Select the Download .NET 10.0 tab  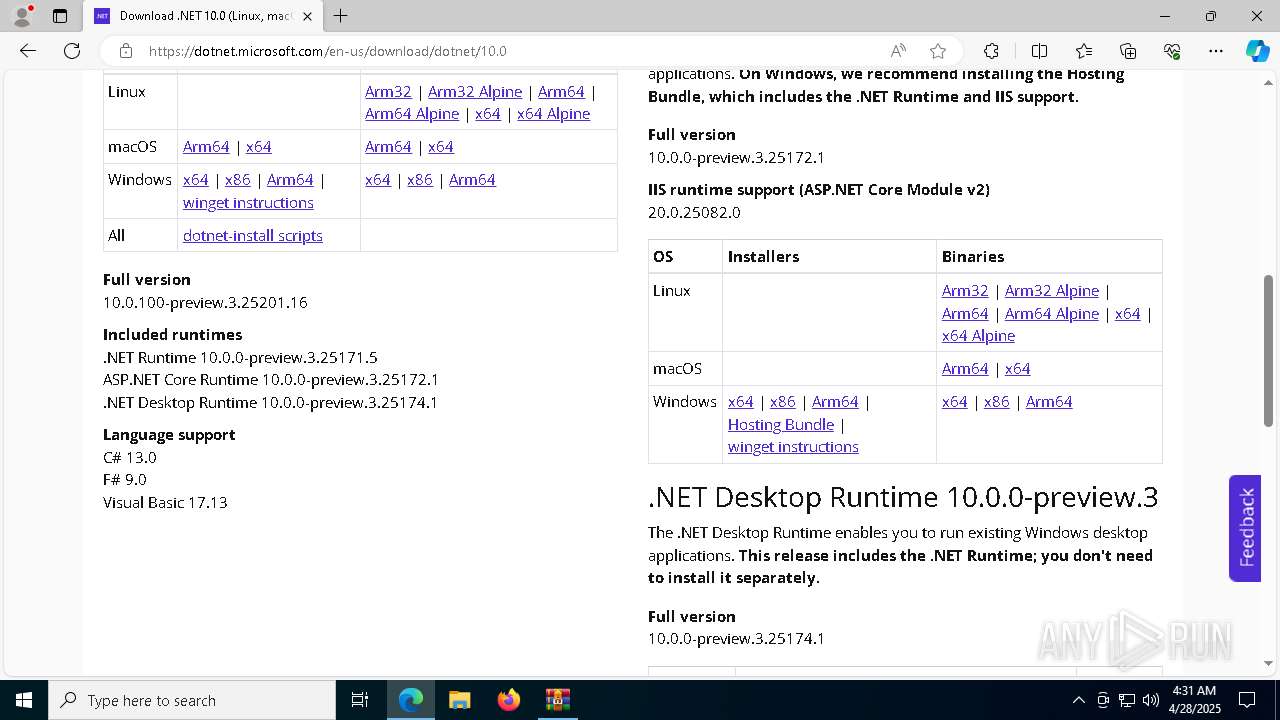point(203,16)
